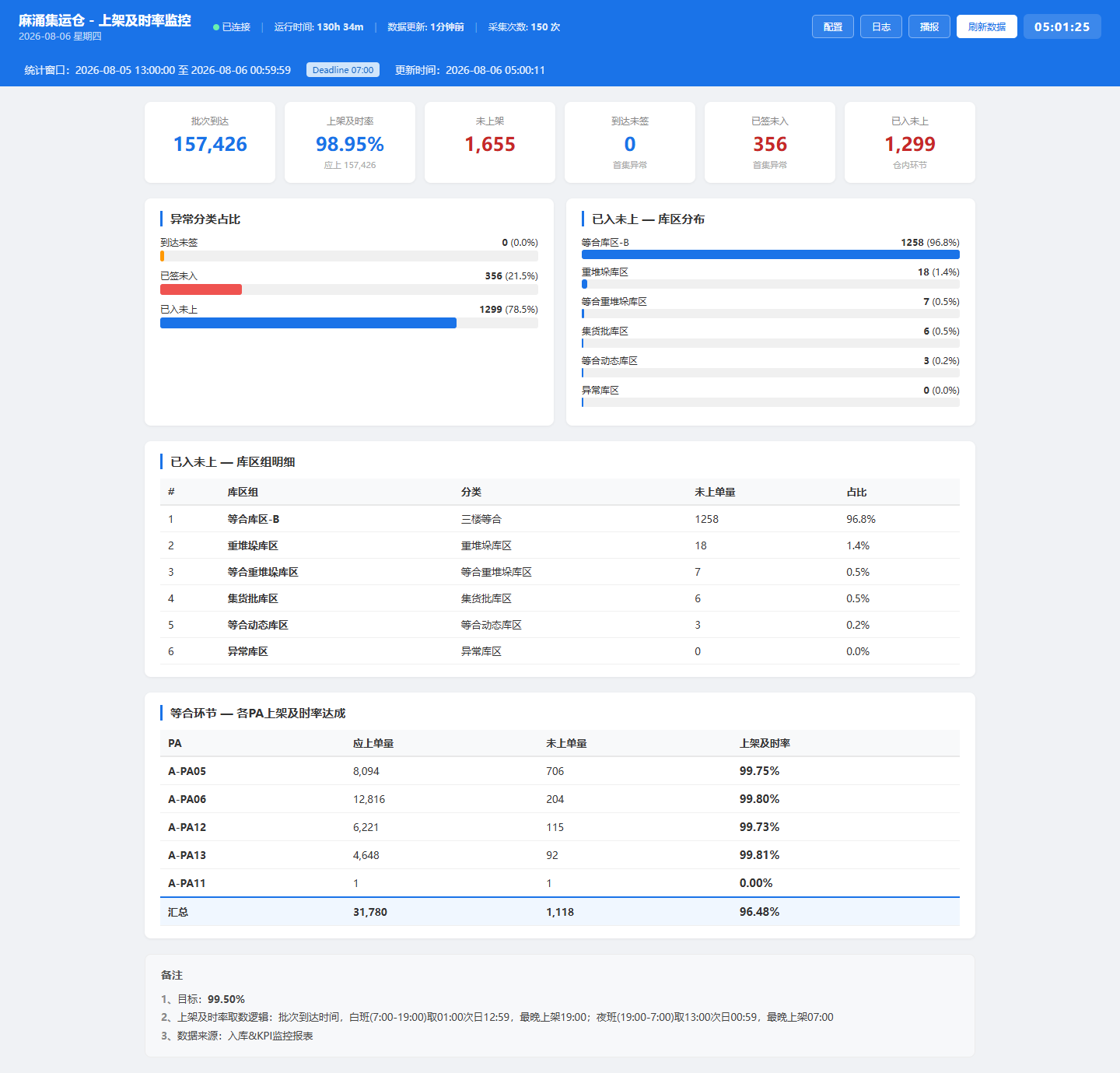Click the 分类 column header
This screenshot has width=1120, height=1073.
[471, 492]
